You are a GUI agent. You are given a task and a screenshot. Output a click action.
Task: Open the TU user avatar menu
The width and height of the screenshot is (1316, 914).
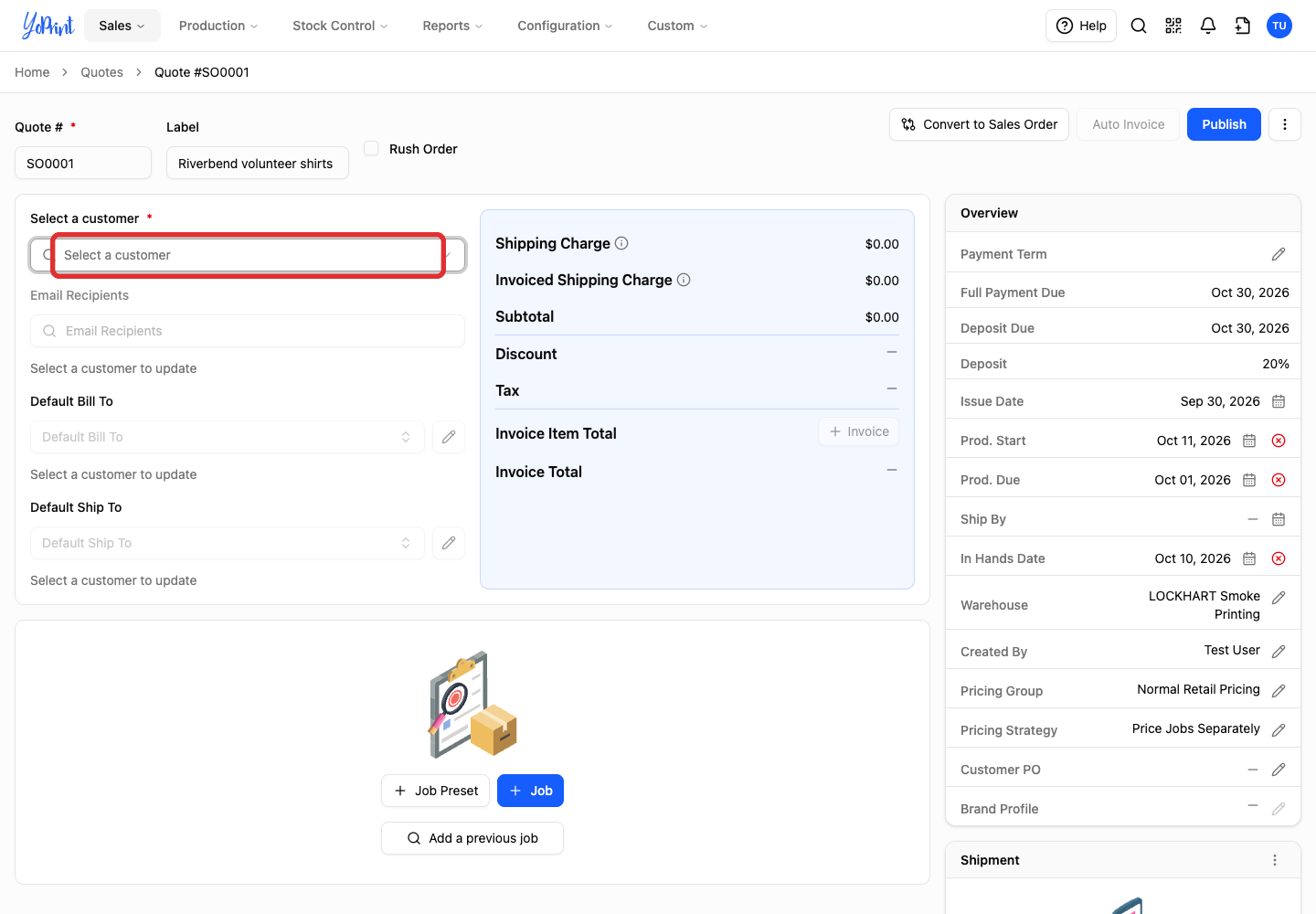pos(1279,26)
